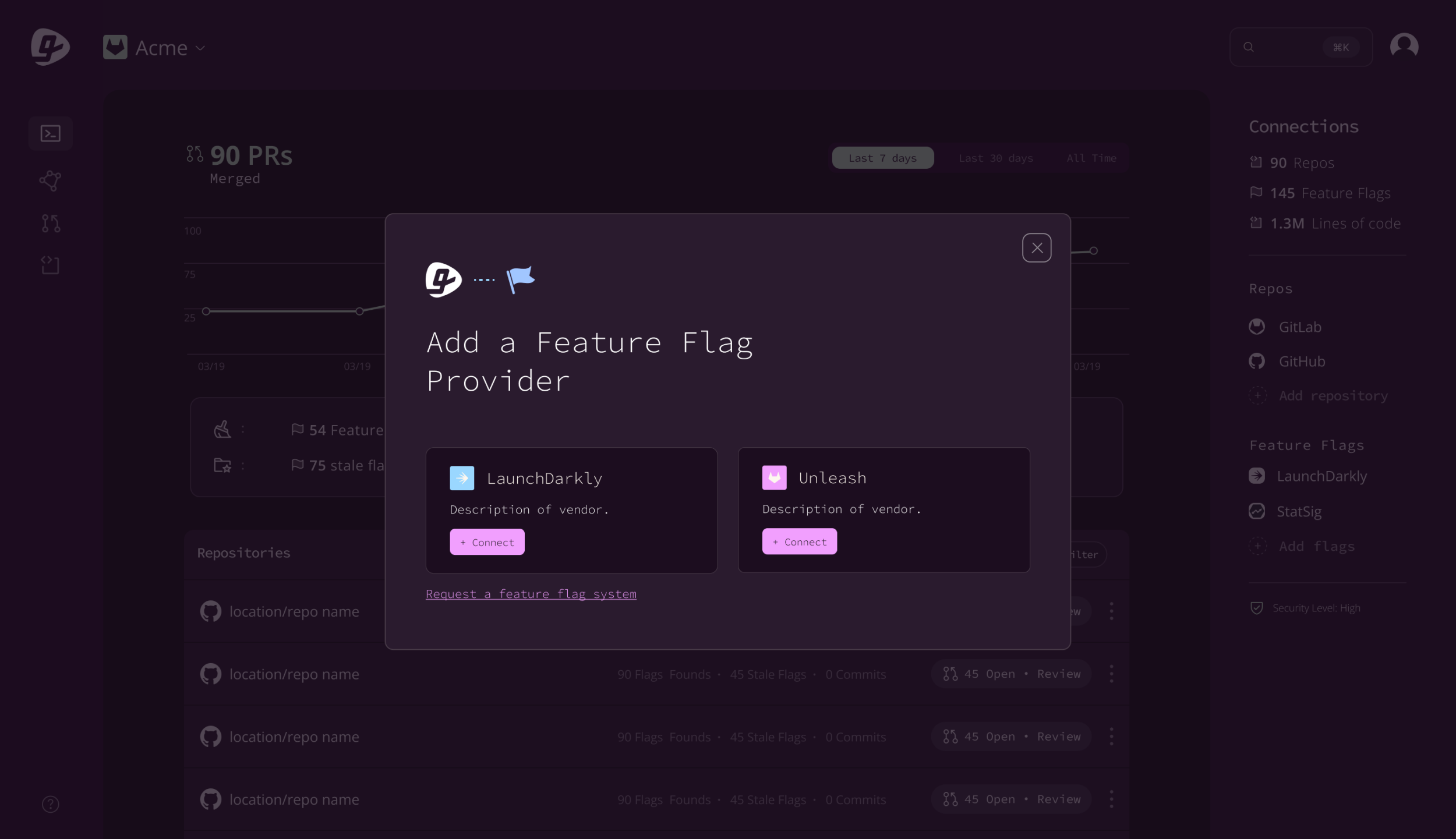
Task: Click the Security Level shield icon
Action: click(1256, 608)
